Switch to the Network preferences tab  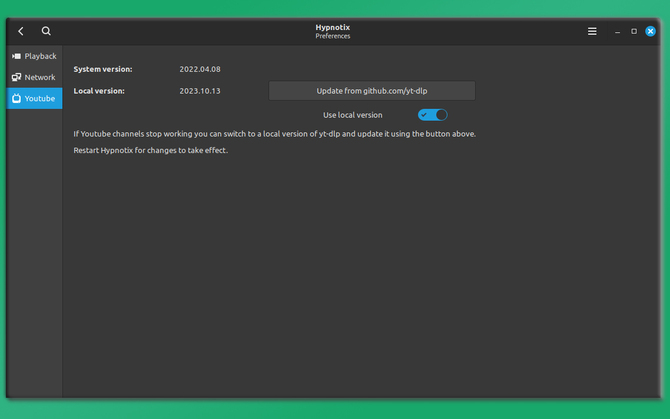click(x=34, y=77)
